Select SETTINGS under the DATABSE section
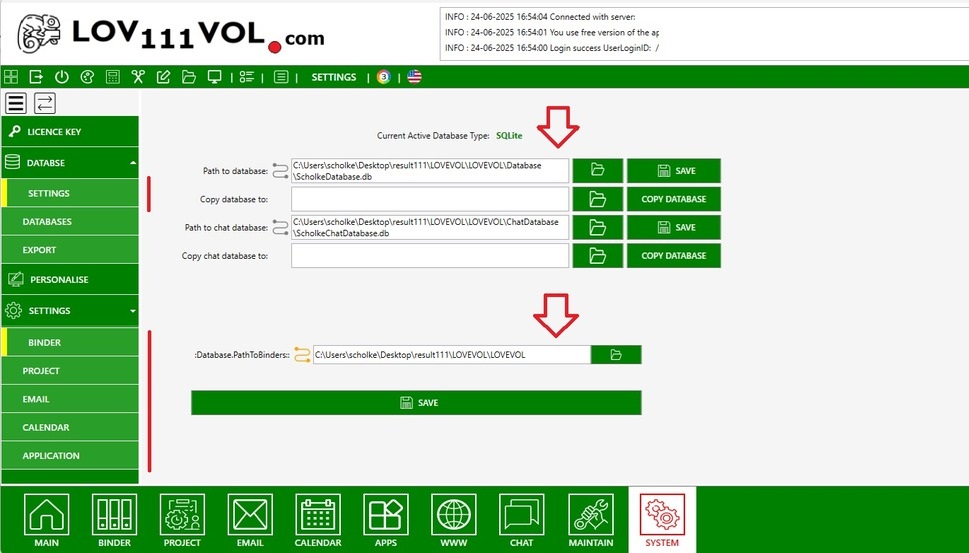Screen dimensions: 969x553 (x=70, y=193)
